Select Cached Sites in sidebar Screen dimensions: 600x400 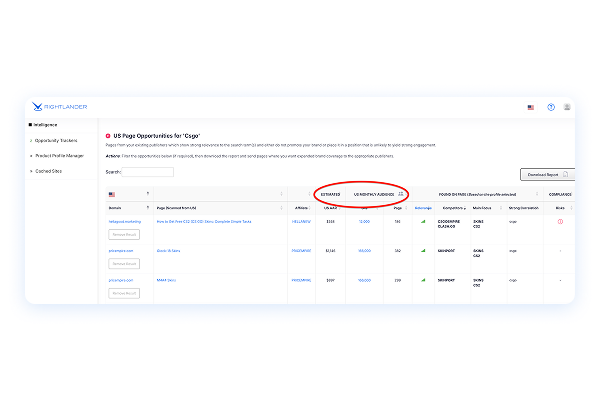[x=48, y=171]
